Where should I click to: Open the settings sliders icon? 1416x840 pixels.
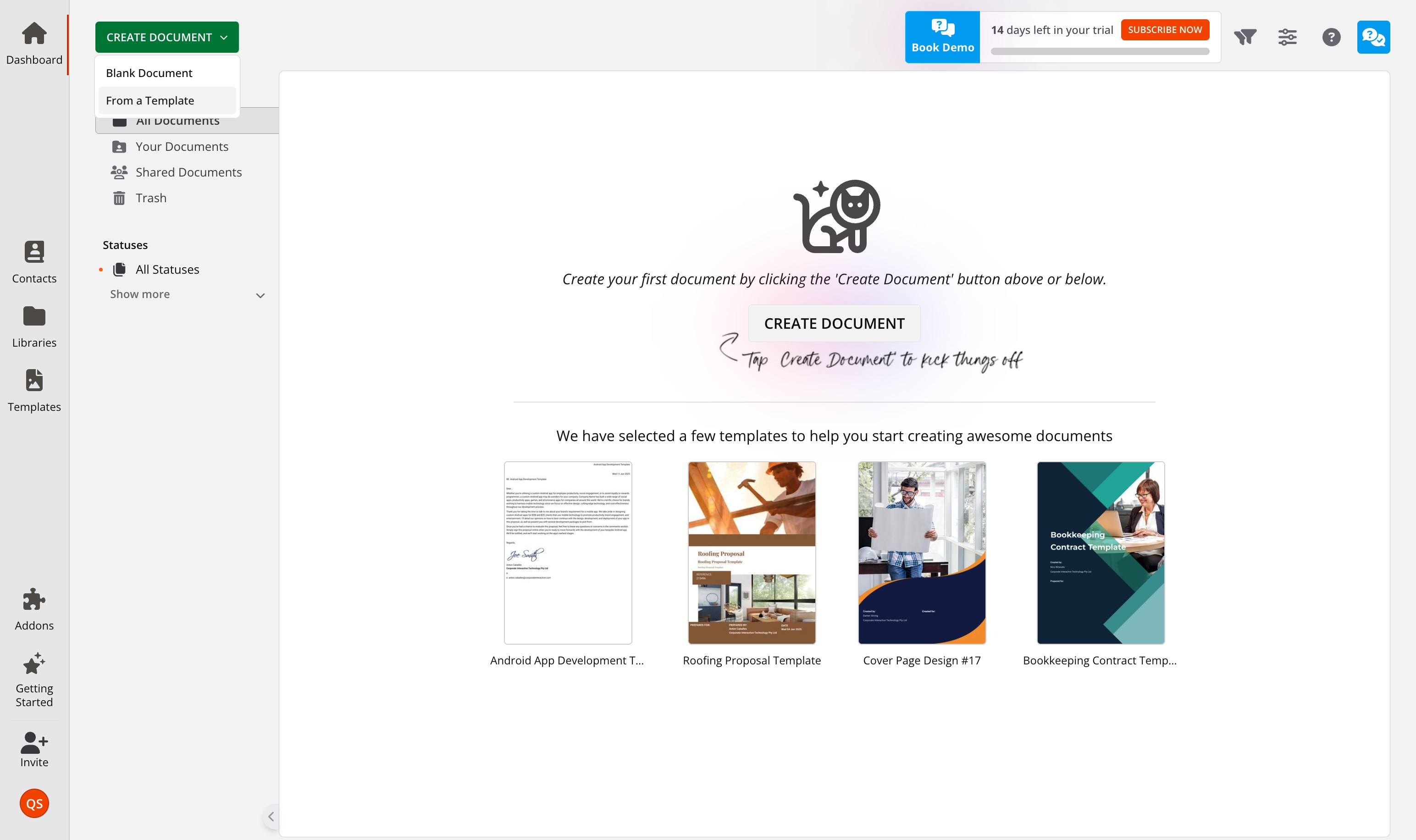pos(1288,37)
